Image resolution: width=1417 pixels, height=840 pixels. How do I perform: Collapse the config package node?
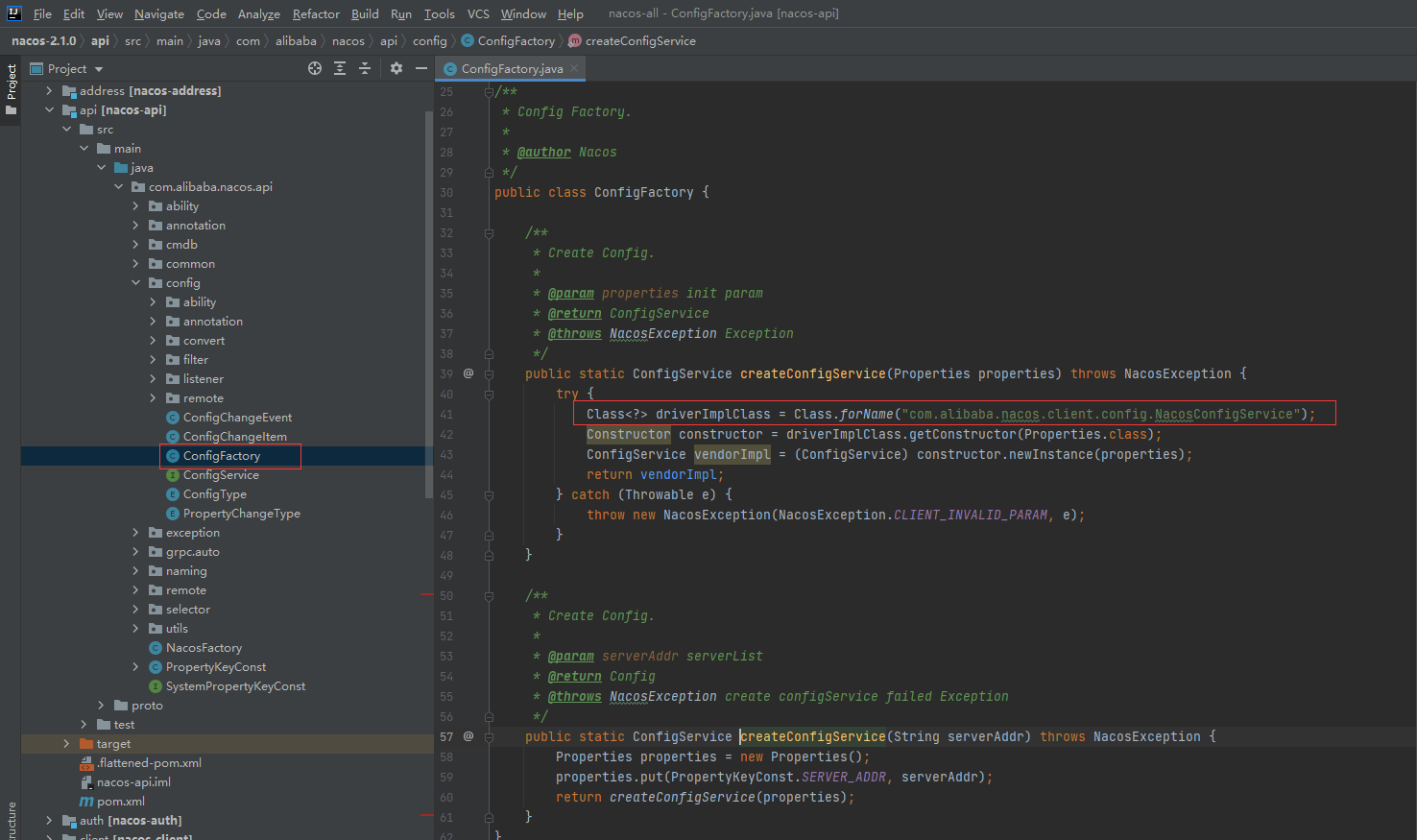(135, 283)
